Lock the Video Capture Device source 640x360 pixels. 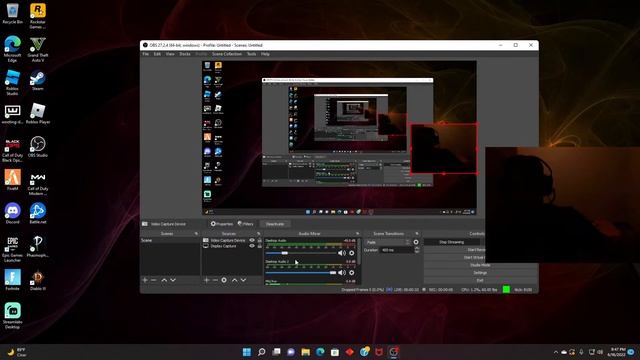[x=259, y=240]
